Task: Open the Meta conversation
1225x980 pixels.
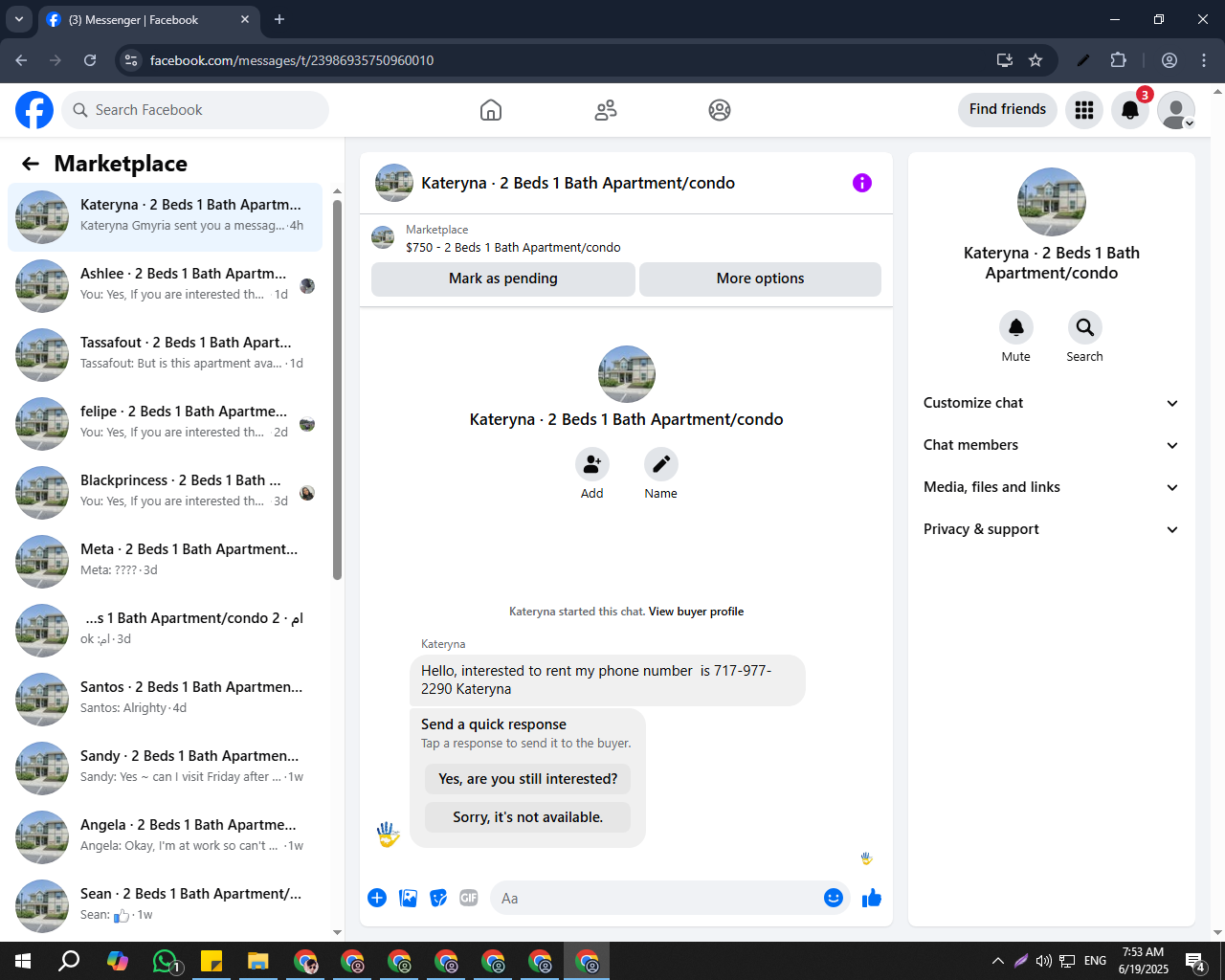Action: (166, 562)
